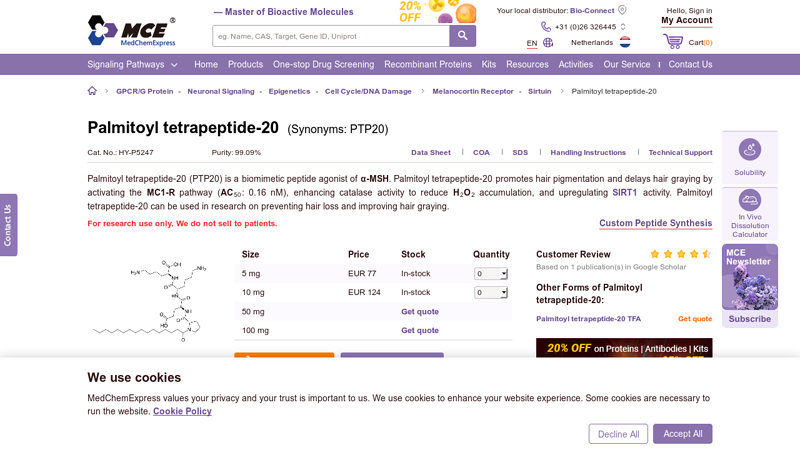Image resolution: width=800 pixels, height=450 pixels.
Task: Open One-stop Drug Screening menu
Action: tap(323, 65)
